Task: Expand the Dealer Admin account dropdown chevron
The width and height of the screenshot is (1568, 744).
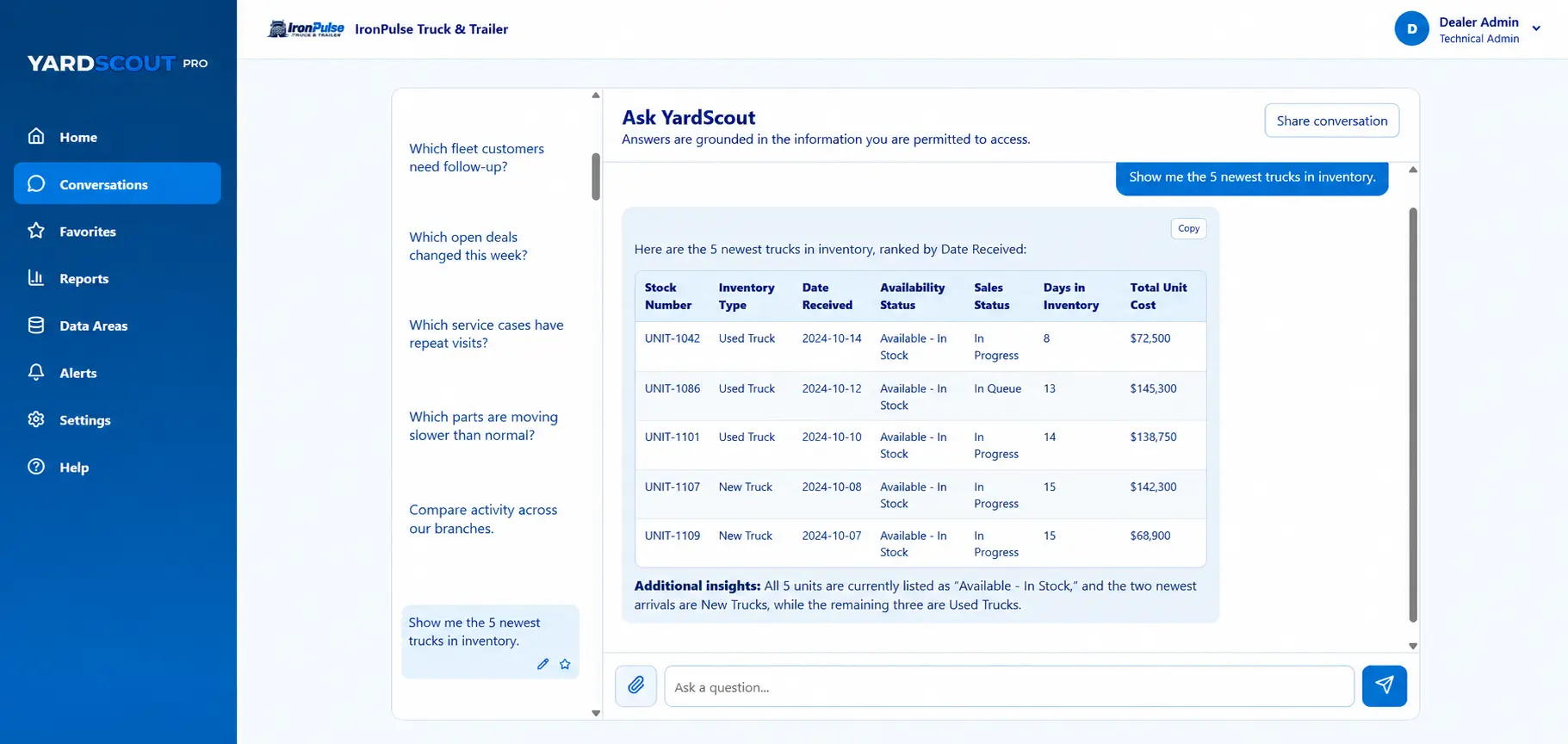Action: [x=1536, y=28]
